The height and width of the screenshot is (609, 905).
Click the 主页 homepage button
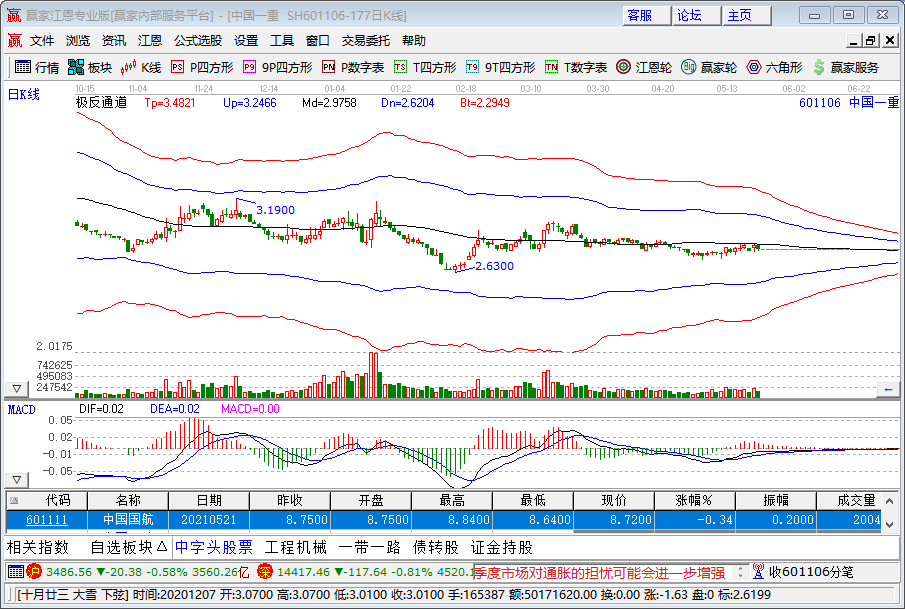(x=747, y=16)
